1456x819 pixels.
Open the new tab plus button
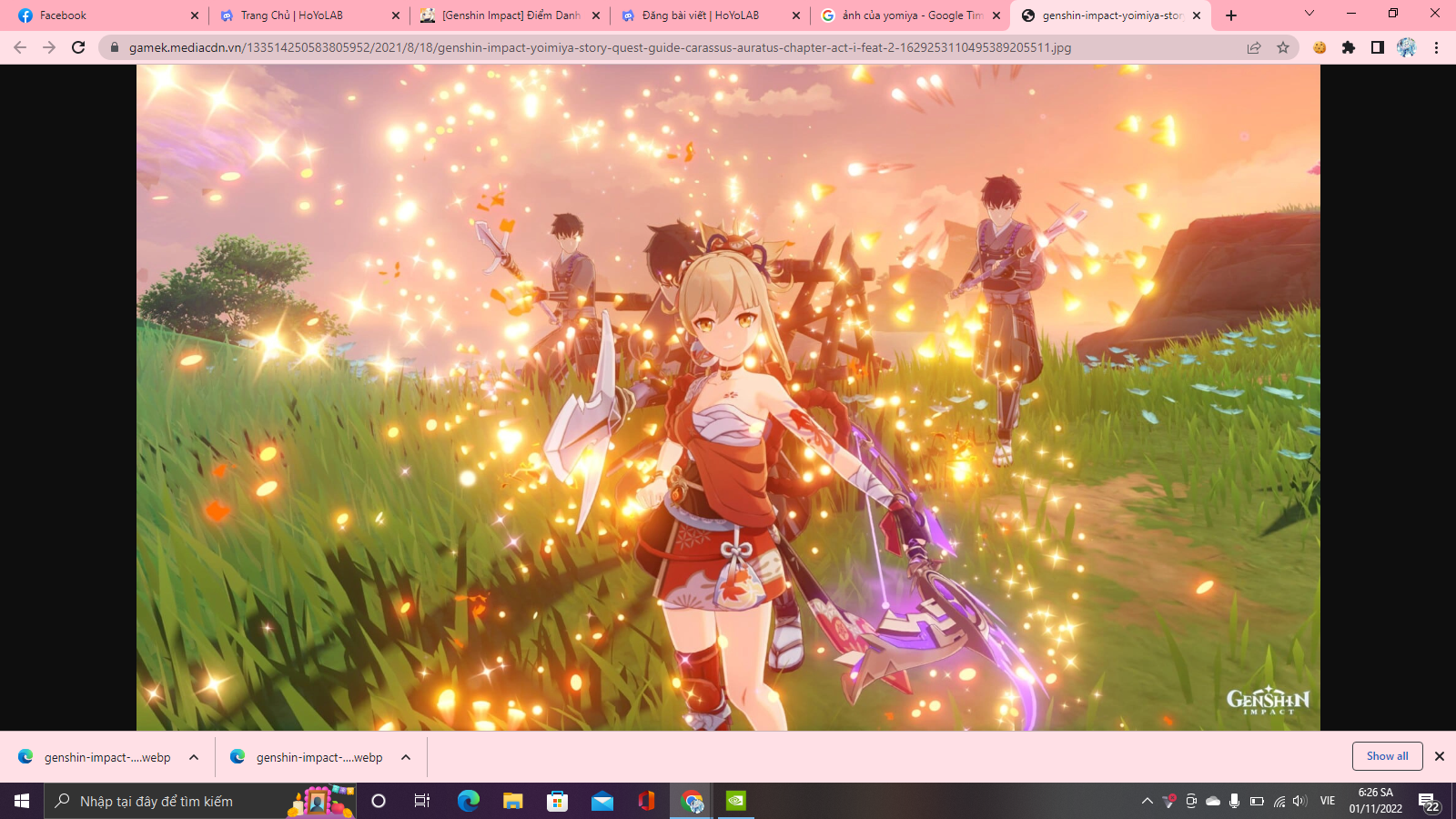[1231, 15]
